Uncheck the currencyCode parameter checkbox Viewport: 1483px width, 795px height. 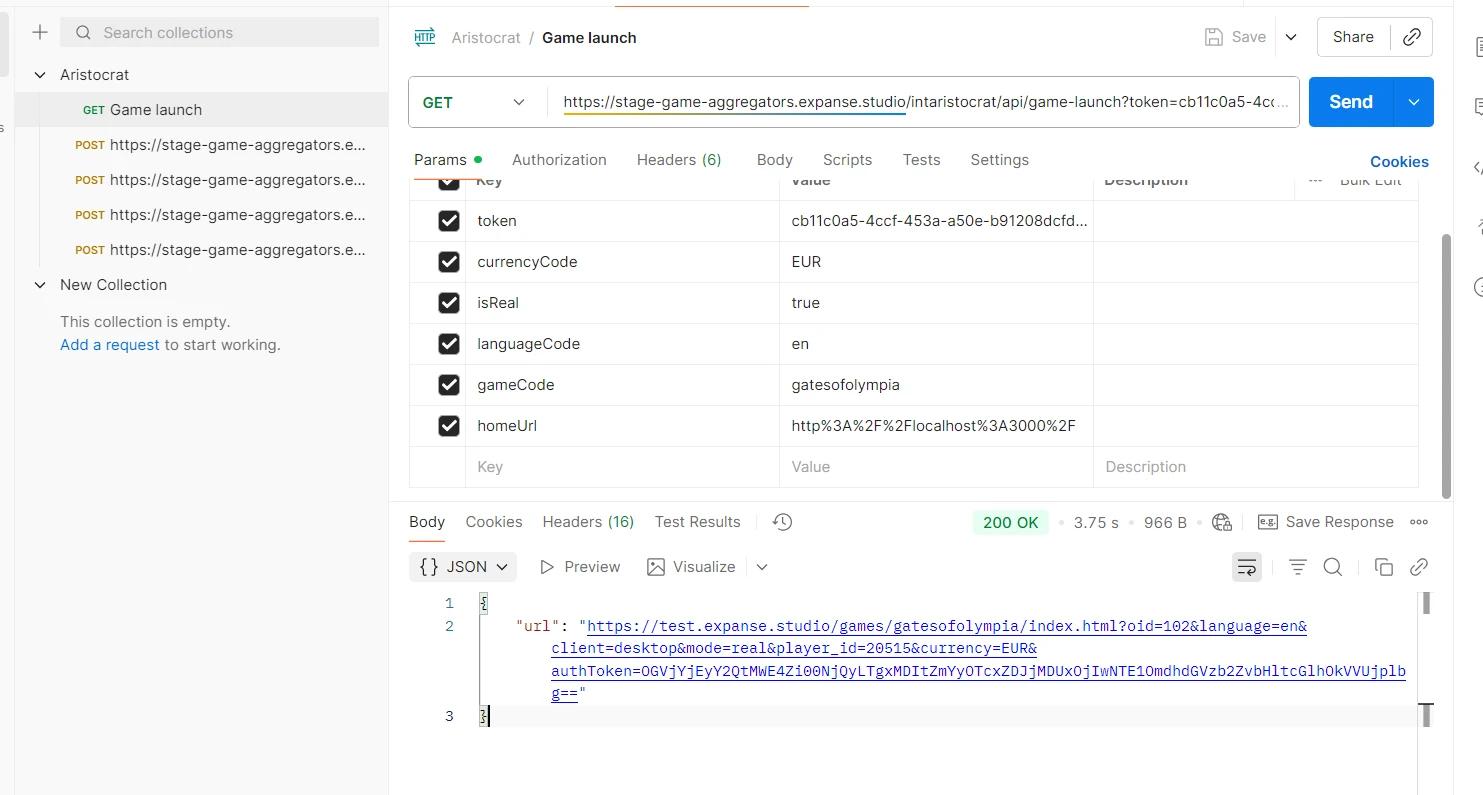(449, 262)
